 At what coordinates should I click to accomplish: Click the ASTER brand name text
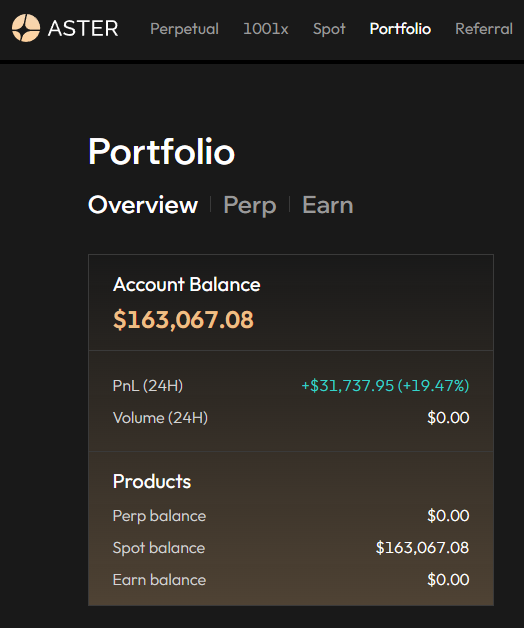[x=83, y=28]
